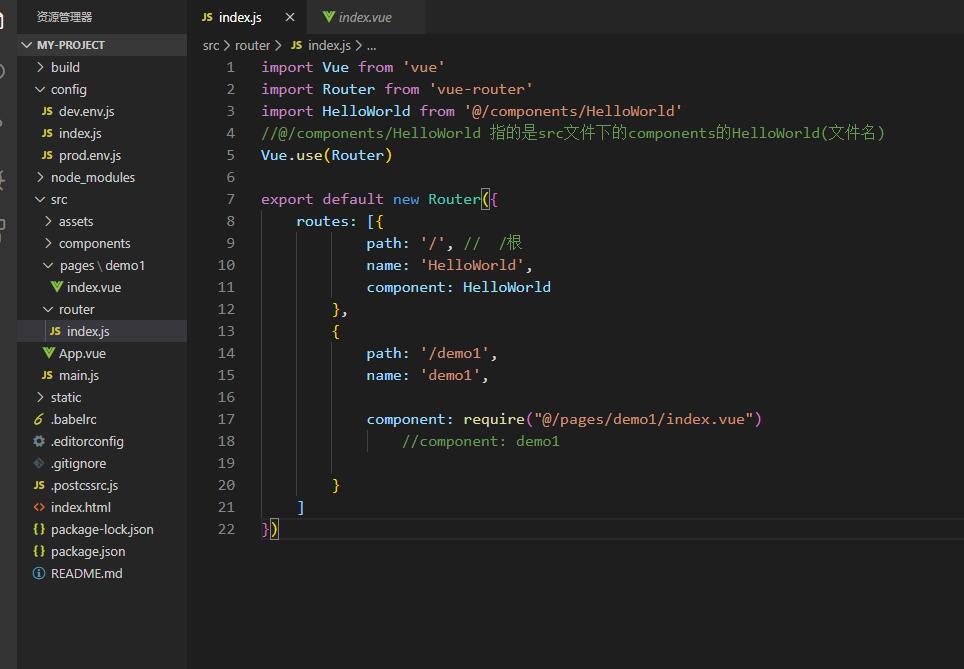Viewport: 964px width, 669px height.
Task: Click the gear icon beside .editorconfig
Action: pos(39,441)
